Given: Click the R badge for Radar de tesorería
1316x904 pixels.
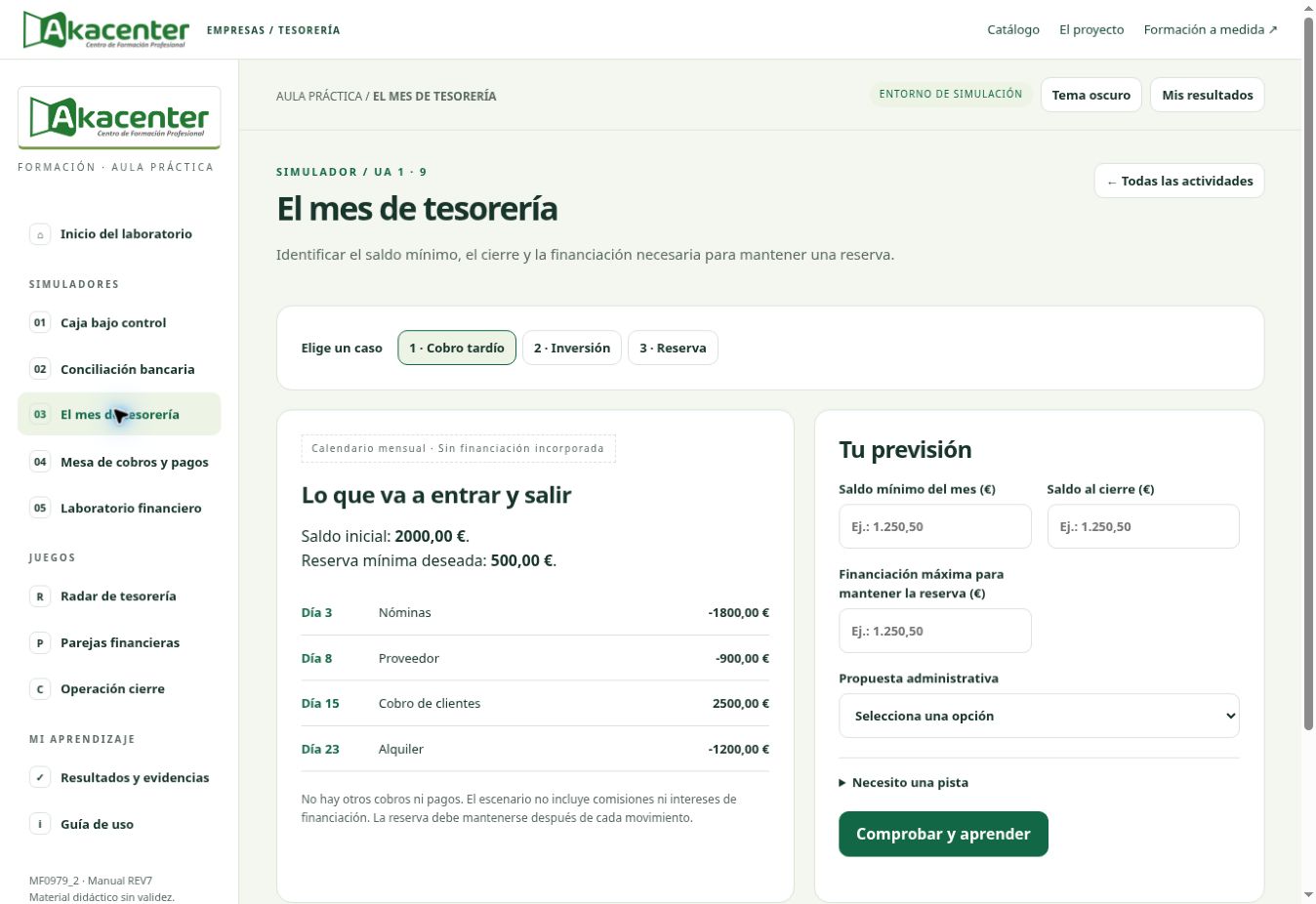Looking at the screenshot, I should 40,596.
